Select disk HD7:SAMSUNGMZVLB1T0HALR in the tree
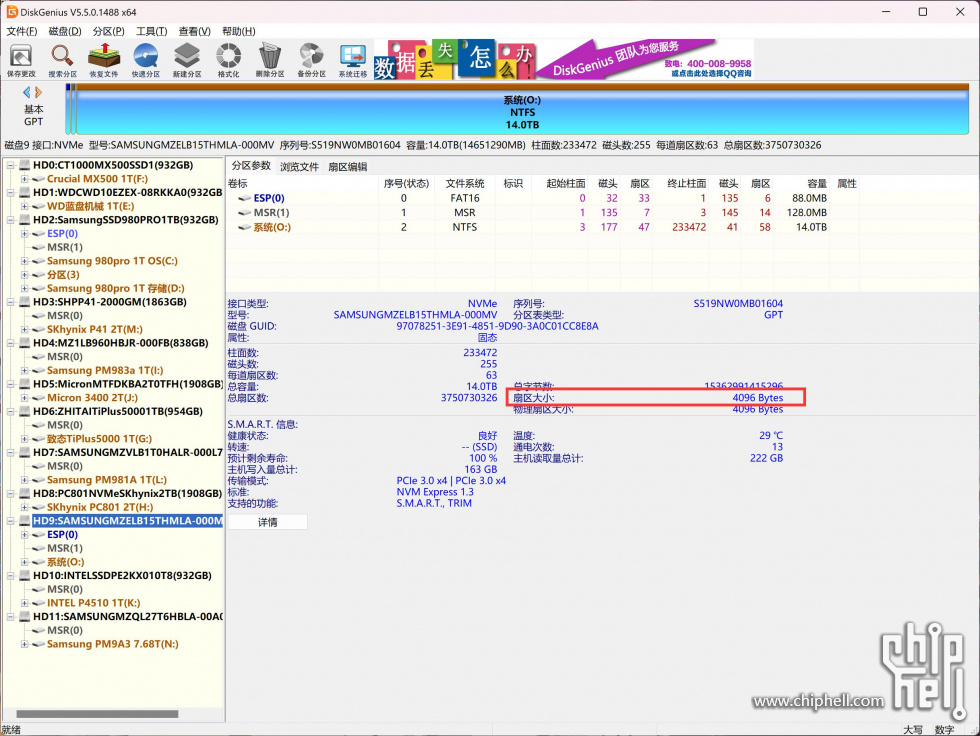Image resolution: width=980 pixels, height=736 pixels. pos(128,452)
